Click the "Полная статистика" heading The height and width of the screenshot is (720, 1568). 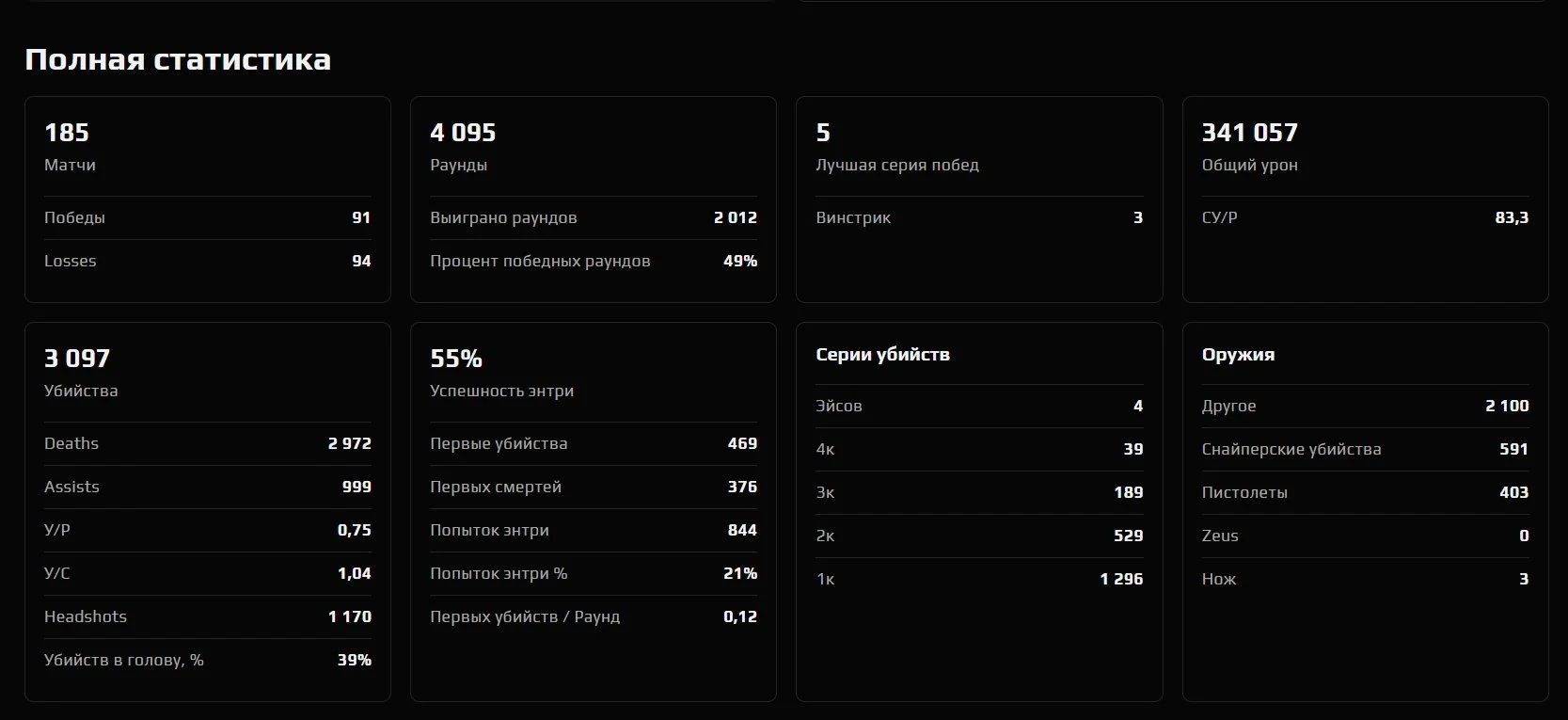click(178, 59)
